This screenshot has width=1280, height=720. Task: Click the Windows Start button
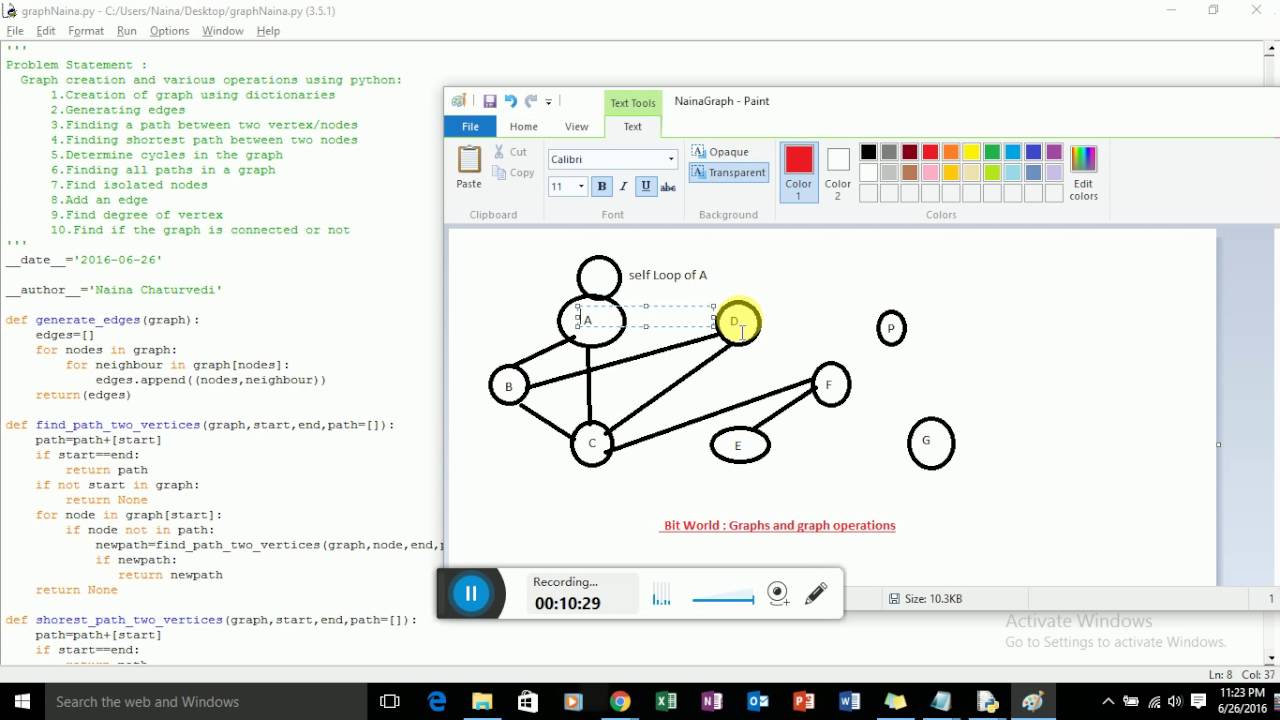[21, 701]
